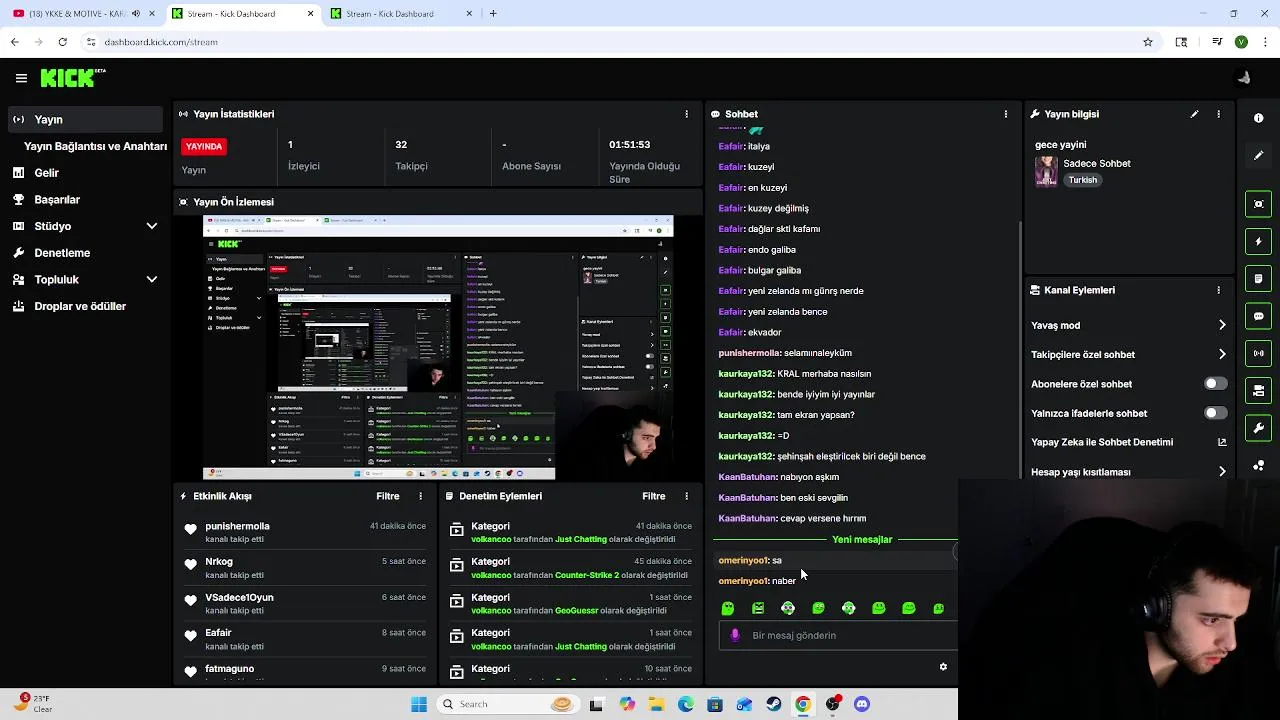
Task: Click the stream preview video
Action: [438, 348]
